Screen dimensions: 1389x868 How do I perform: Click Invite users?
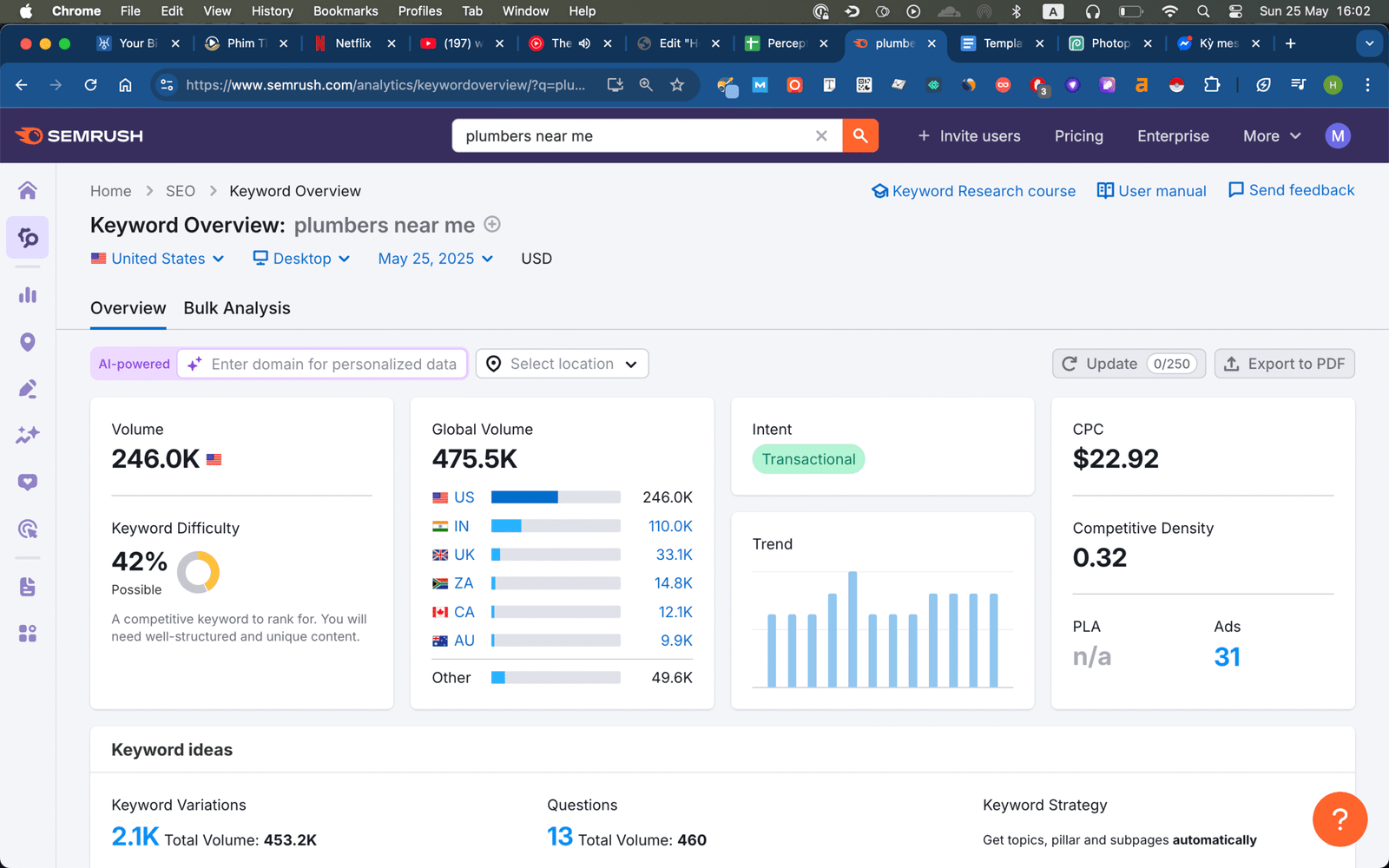coord(969,135)
